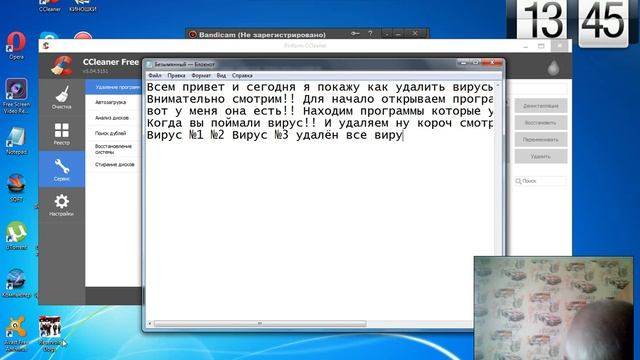Click the Piriform pear icon in CCleaner
The height and width of the screenshot is (360, 640).
point(553,68)
